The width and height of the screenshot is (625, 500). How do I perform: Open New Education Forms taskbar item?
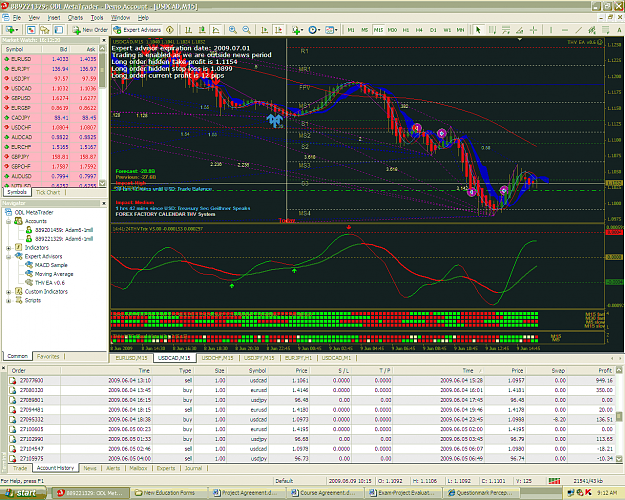(169, 493)
